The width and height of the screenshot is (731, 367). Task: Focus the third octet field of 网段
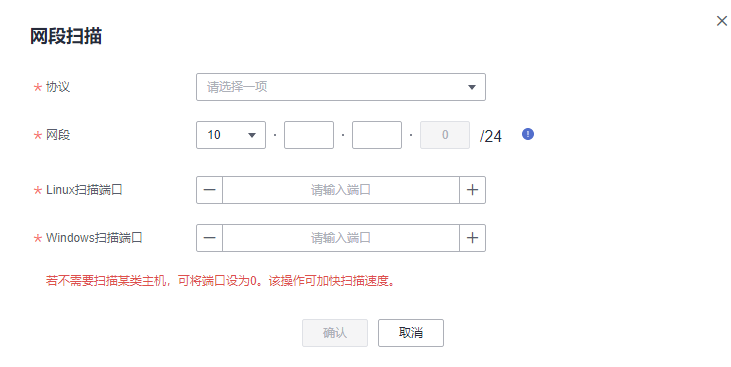(x=377, y=135)
